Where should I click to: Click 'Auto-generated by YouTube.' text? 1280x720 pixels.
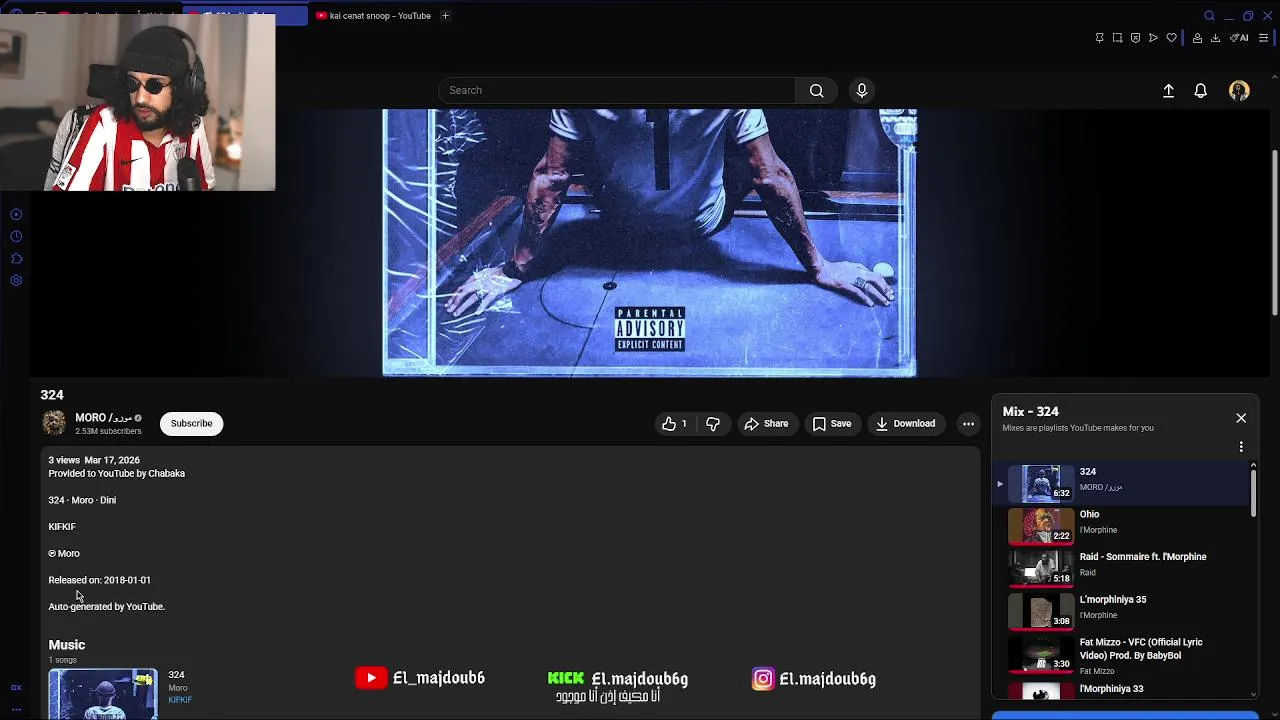click(x=106, y=606)
